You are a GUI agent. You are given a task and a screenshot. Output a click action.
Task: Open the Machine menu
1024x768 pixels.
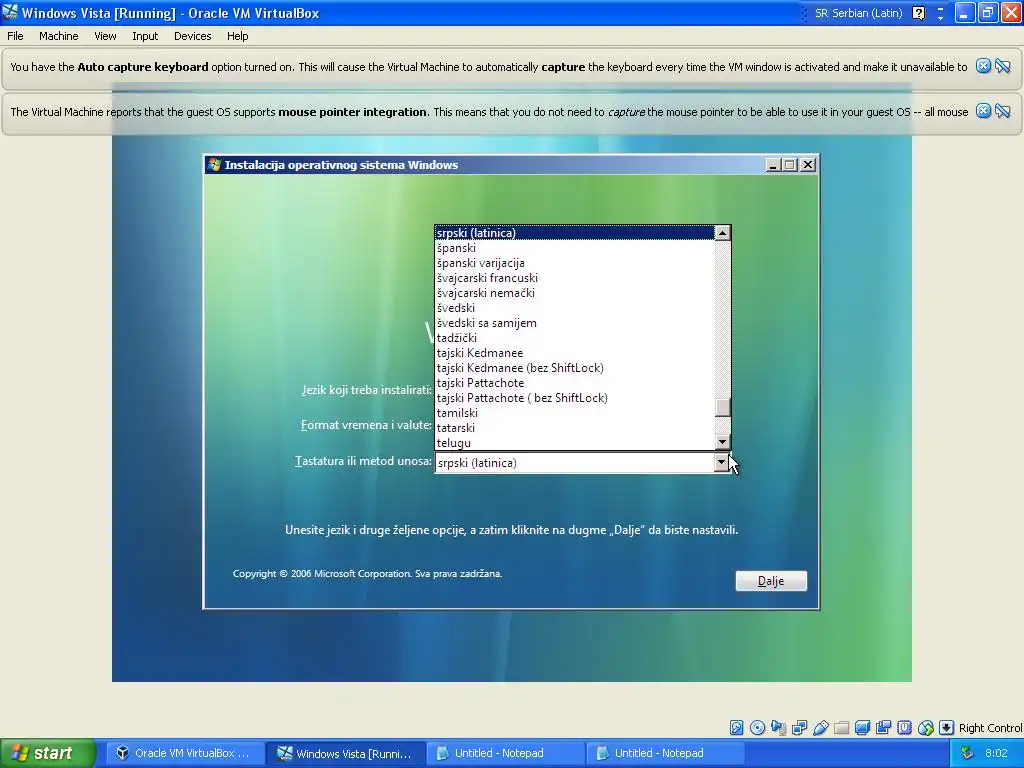tap(59, 36)
